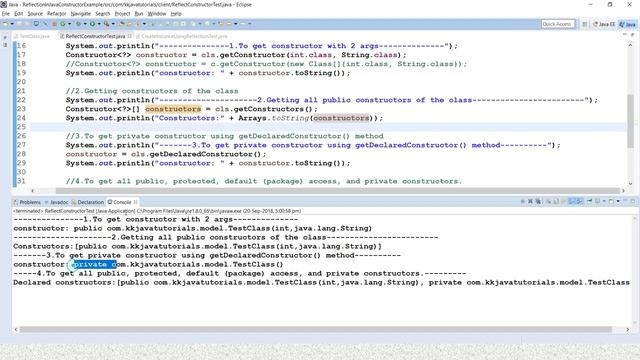Click the Clear Console icon

[549, 201]
